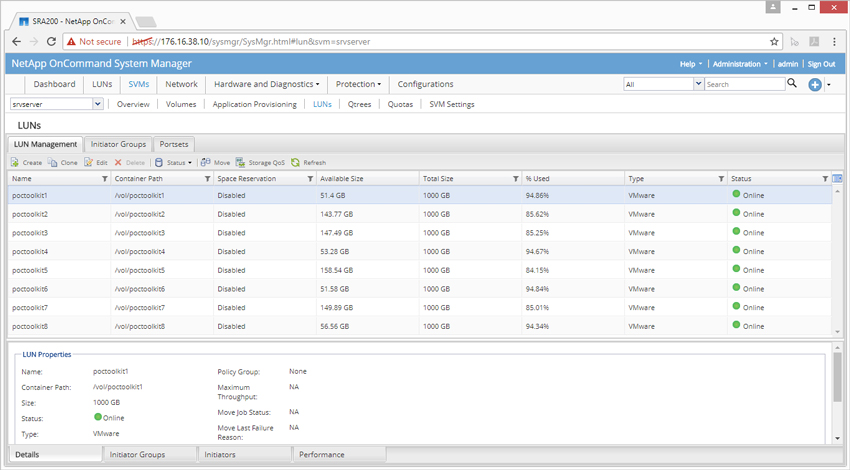This screenshot has width=850, height=470.
Task: Select the poctoolkit5 LUN name
Action: [30, 270]
